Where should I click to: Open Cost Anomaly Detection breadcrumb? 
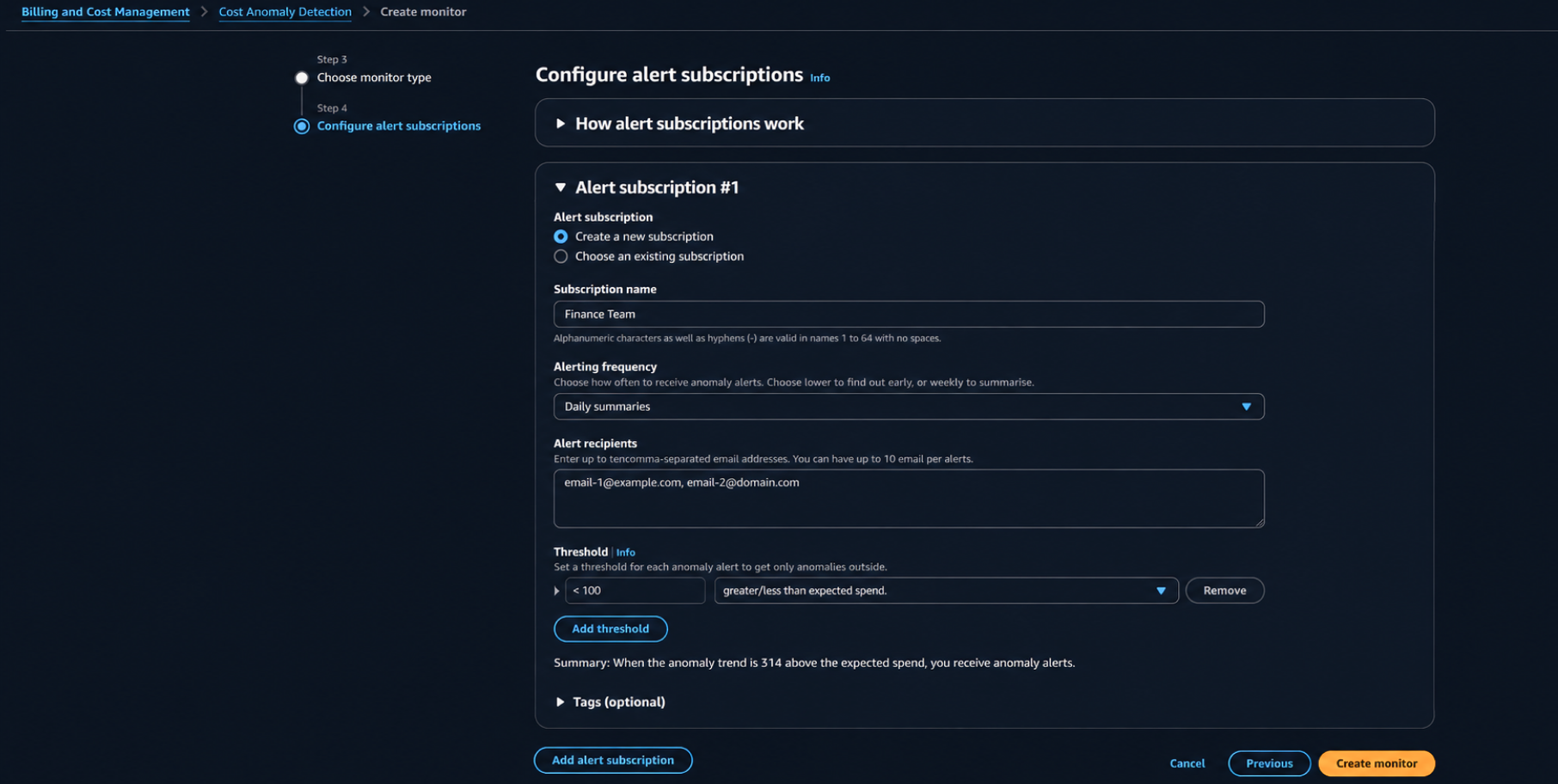click(285, 12)
